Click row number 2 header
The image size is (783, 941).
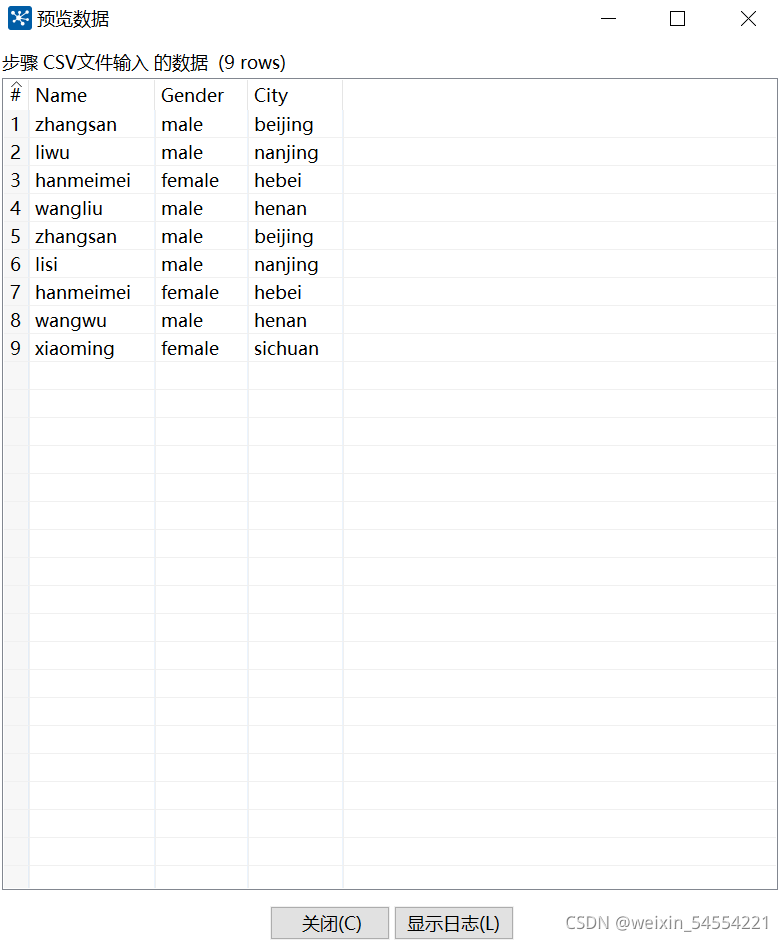[16, 152]
